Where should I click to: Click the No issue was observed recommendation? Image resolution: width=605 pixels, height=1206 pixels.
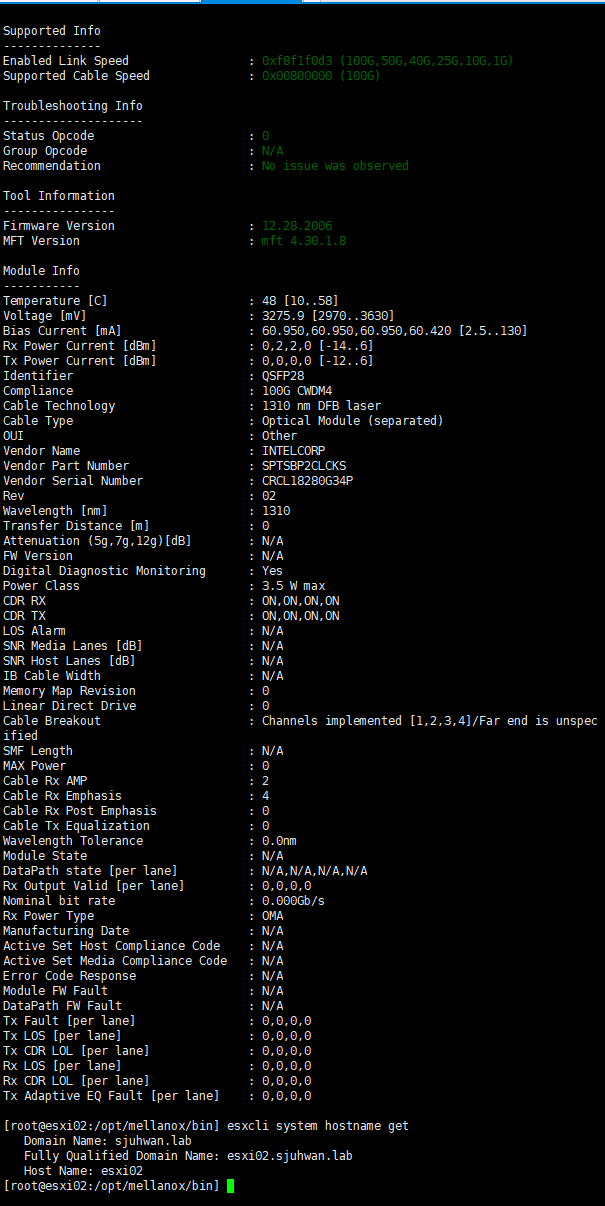tap(335, 166)
